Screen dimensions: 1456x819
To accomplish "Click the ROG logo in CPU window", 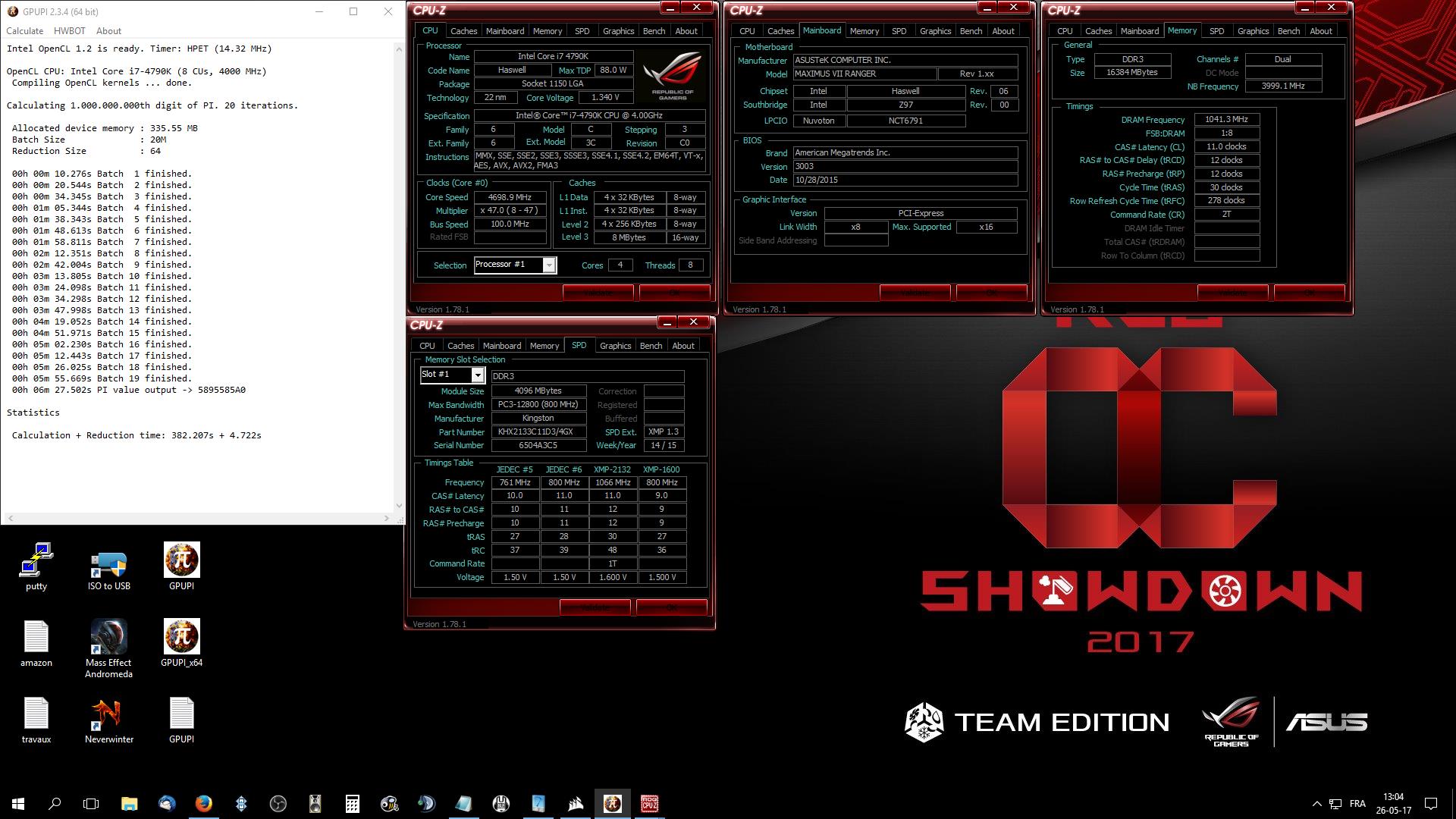I will pos(672,76).
